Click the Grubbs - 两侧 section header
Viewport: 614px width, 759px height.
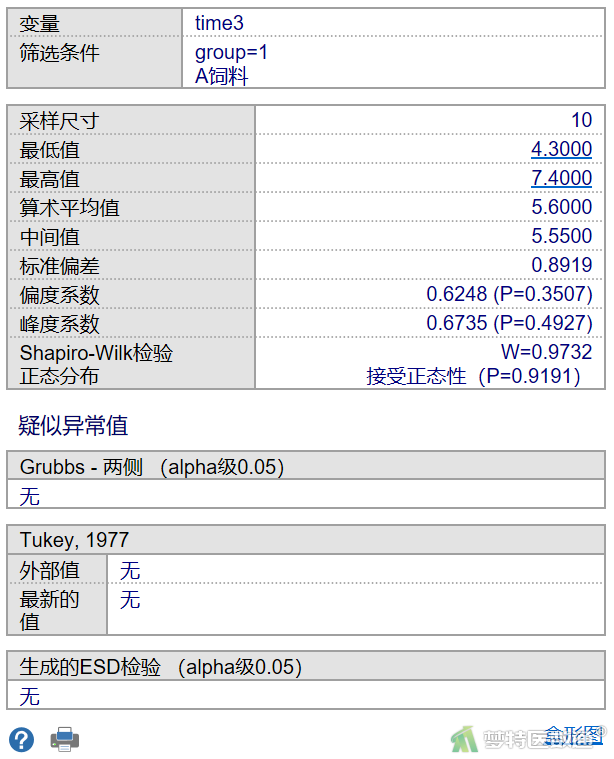152,467
